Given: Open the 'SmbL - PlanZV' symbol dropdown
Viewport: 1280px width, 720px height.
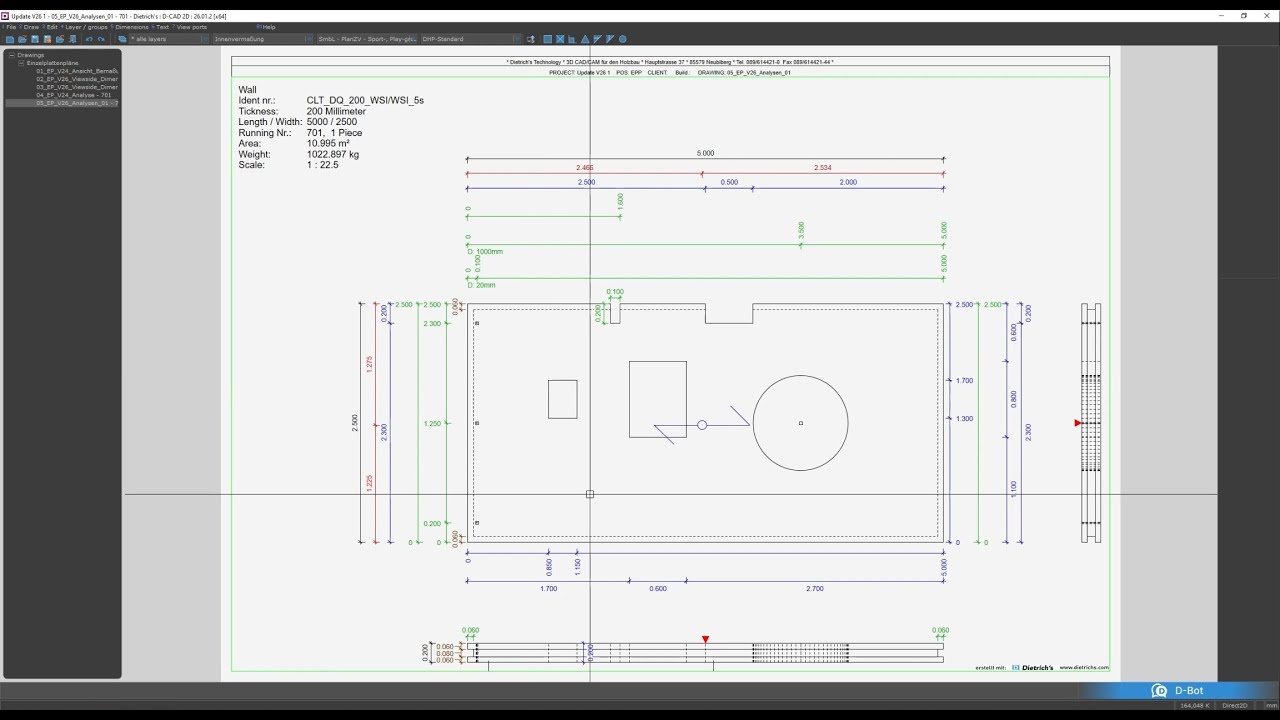Looking at the screenshot, I should (367, 39).
